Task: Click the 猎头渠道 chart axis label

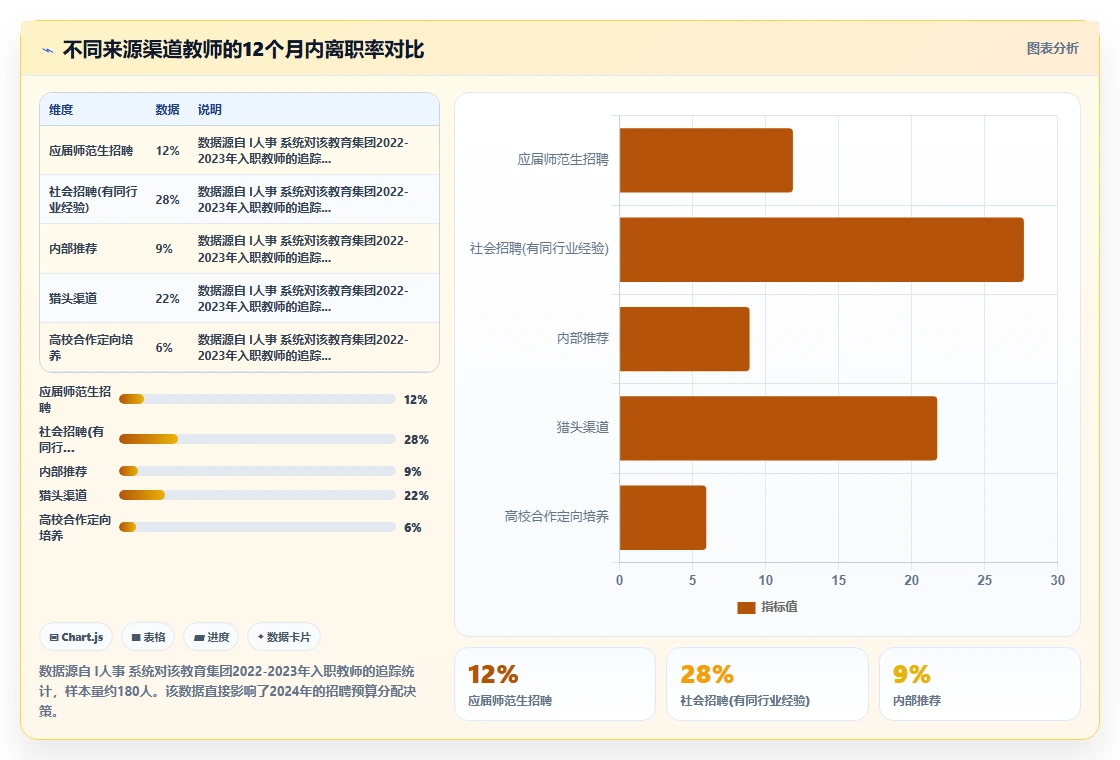Action: point(583,427)
